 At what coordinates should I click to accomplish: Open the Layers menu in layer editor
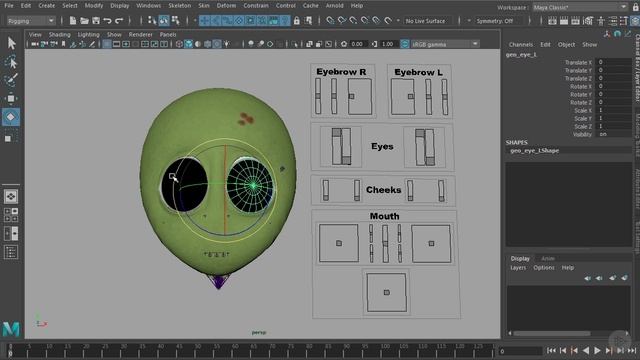click(x=518, y=268)
